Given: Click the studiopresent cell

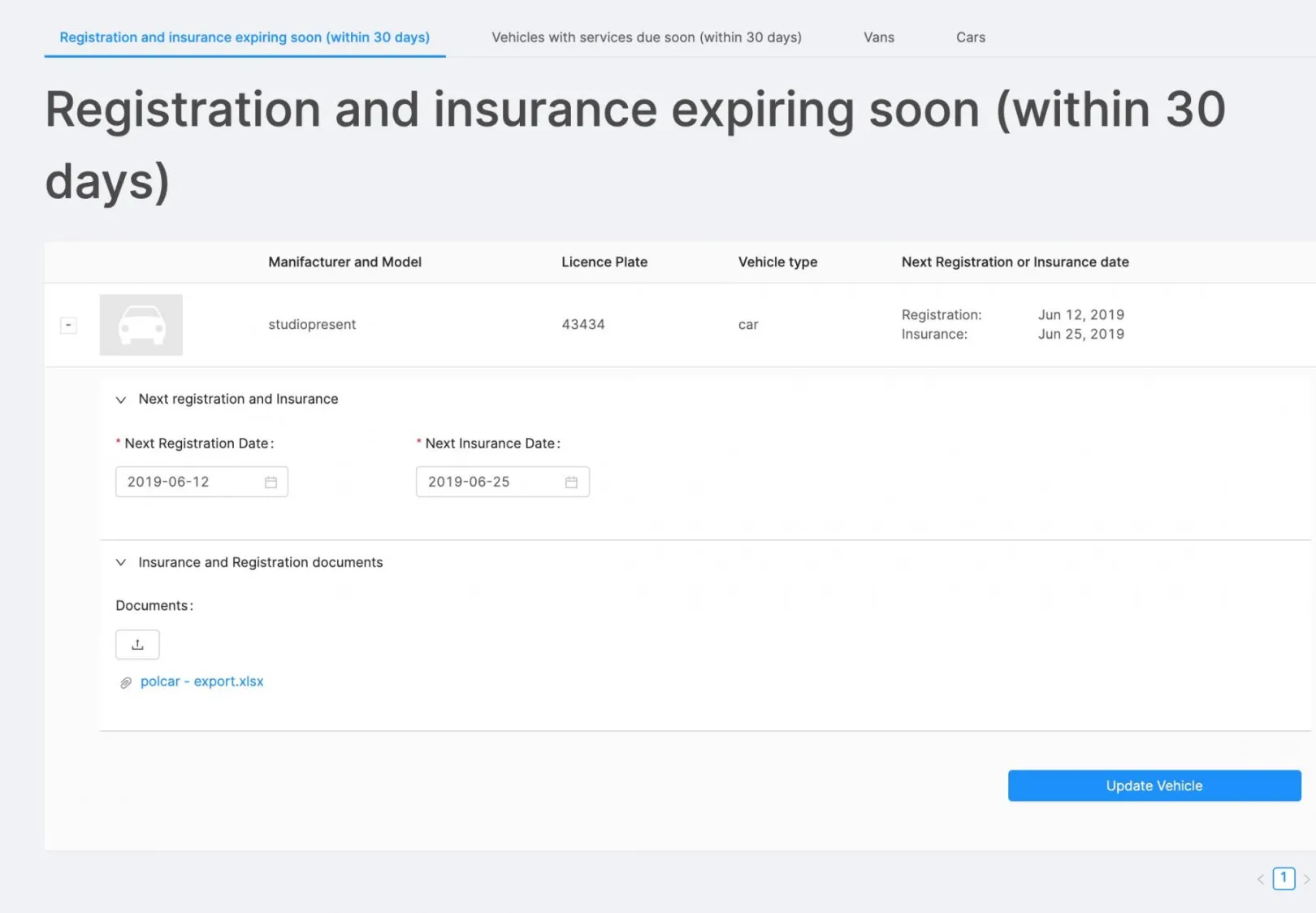Looking at the screenshot, I should [312, 324].
